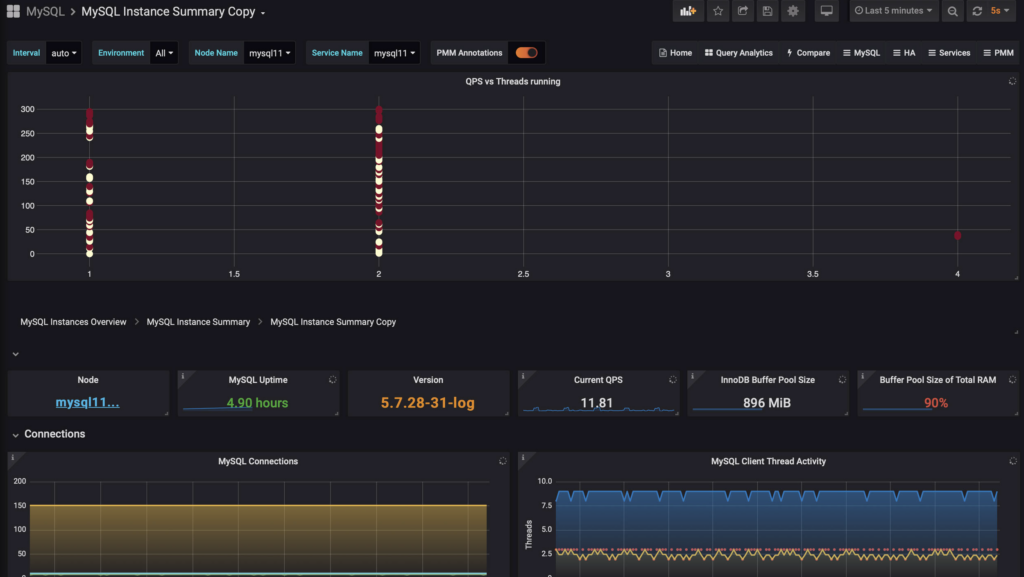Toggle the PMM Annotations switch
1024x577 pixels.
tap(526, 53)
